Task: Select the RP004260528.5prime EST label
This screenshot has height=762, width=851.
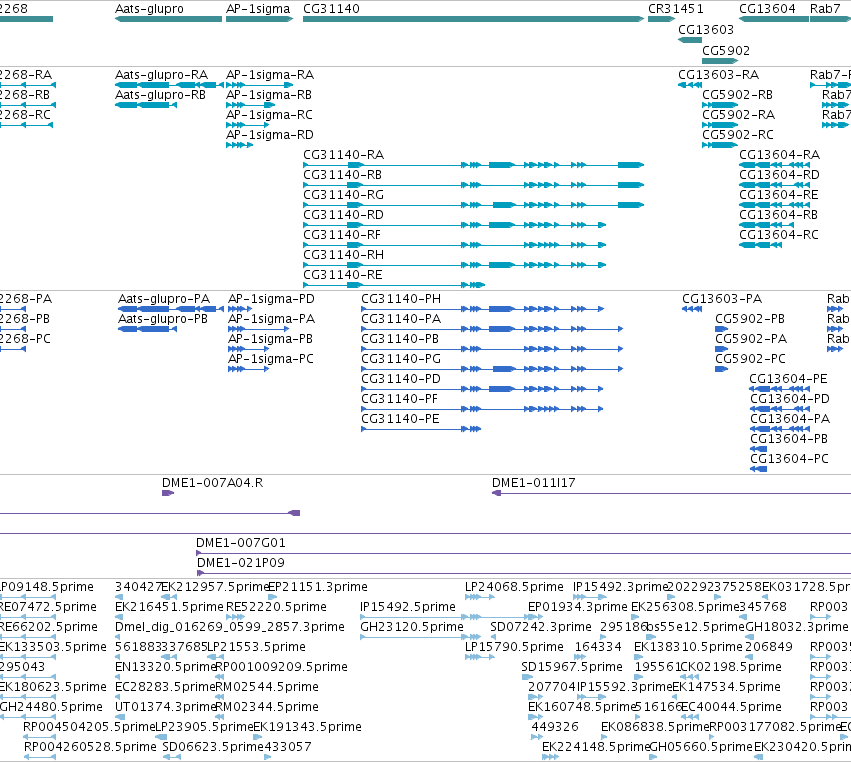Action: 90,747
